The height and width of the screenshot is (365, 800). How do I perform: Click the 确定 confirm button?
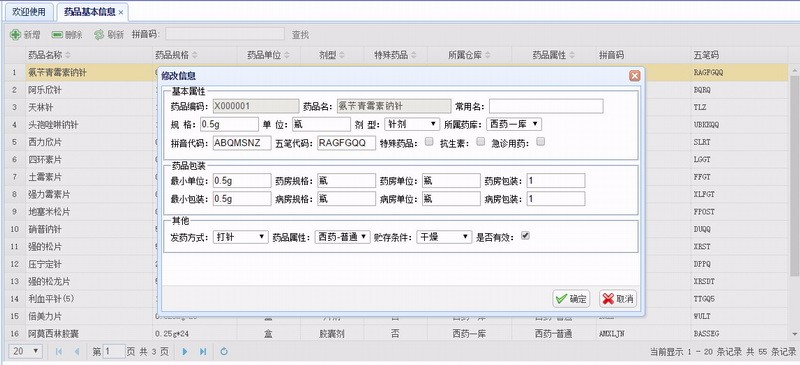coord(571,299)
